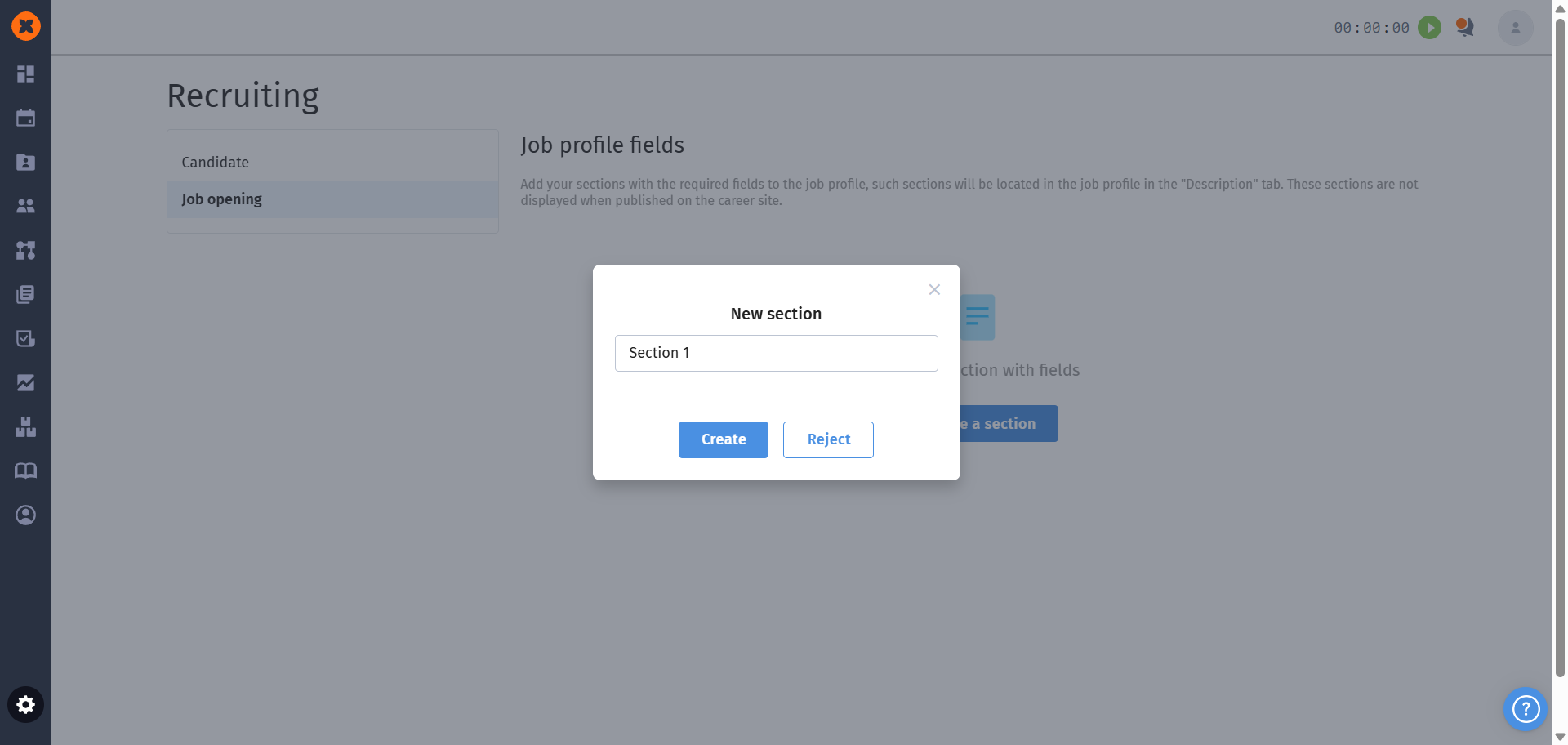Focus the Section 1 name field
This screenshot has width=1568, height=745.
776,353
